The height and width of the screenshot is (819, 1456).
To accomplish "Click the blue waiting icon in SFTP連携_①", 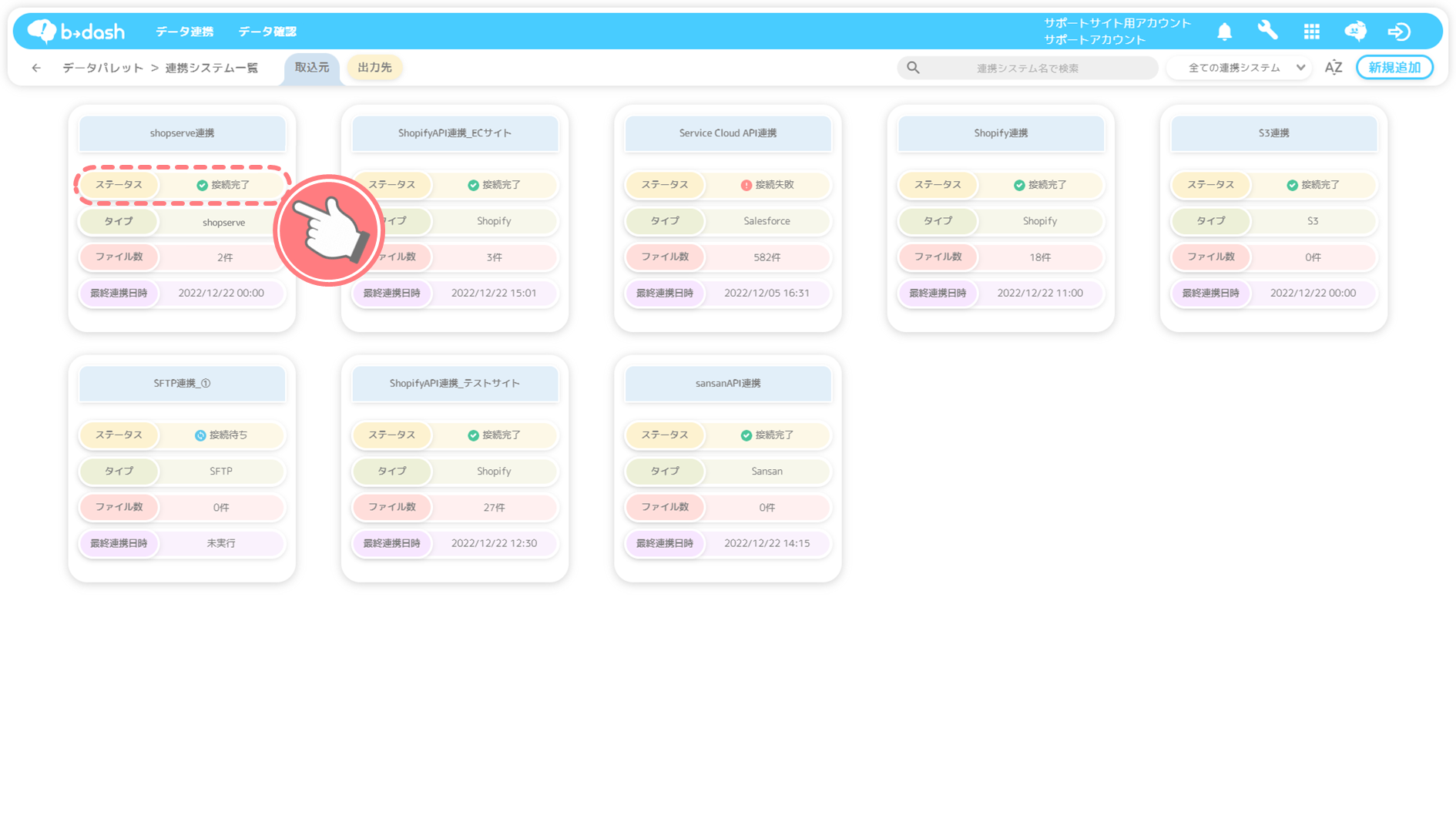I will point(200,435).
